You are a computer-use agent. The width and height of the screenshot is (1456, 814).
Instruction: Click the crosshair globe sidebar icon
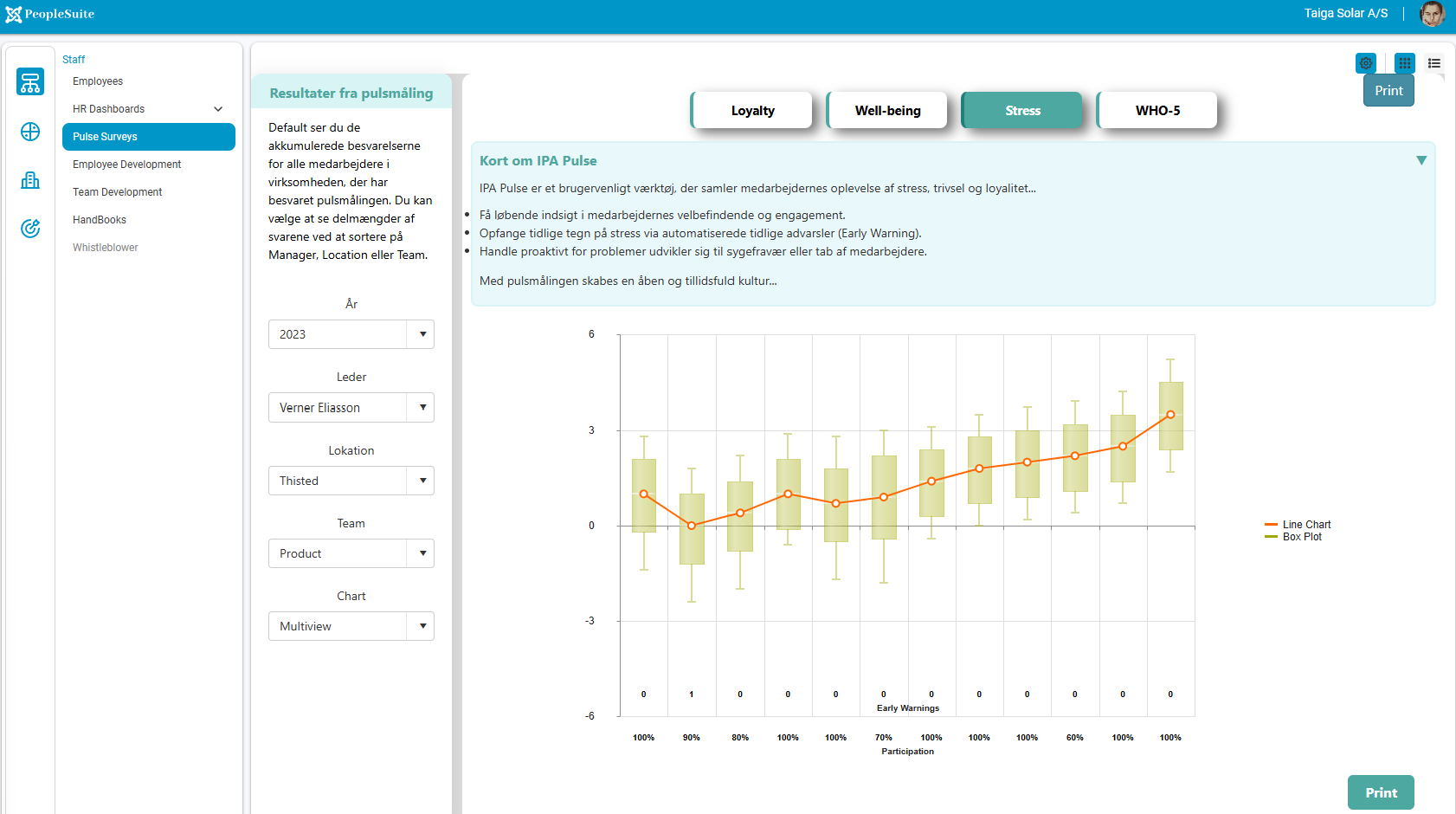point(30,132)
